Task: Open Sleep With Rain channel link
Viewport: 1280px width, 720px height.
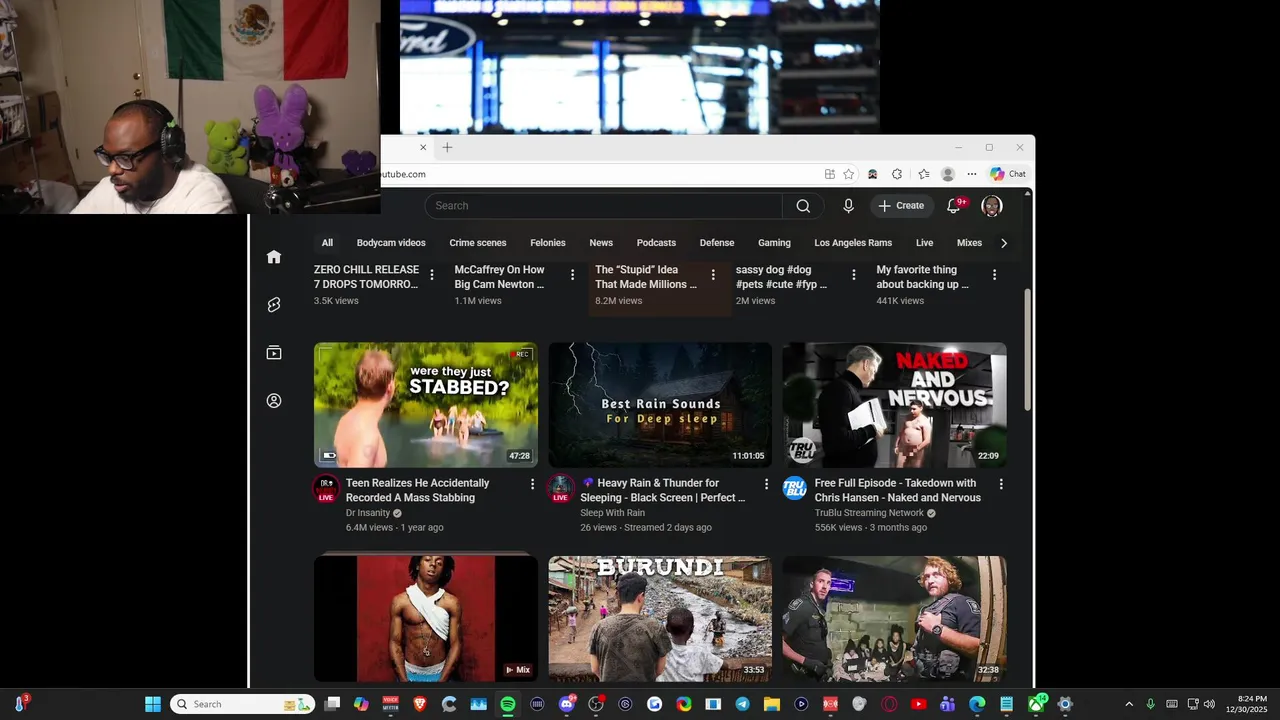Action: click(613, 513)
